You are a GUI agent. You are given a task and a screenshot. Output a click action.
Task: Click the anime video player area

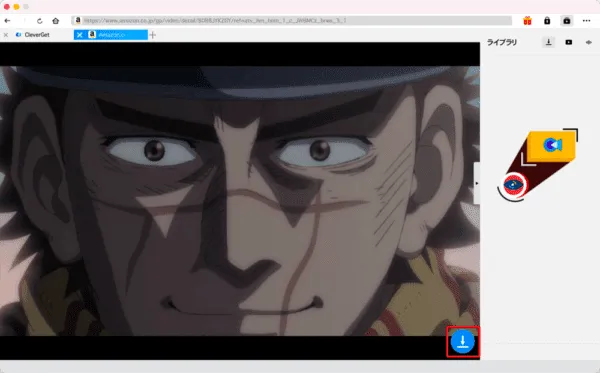[240, 201]
